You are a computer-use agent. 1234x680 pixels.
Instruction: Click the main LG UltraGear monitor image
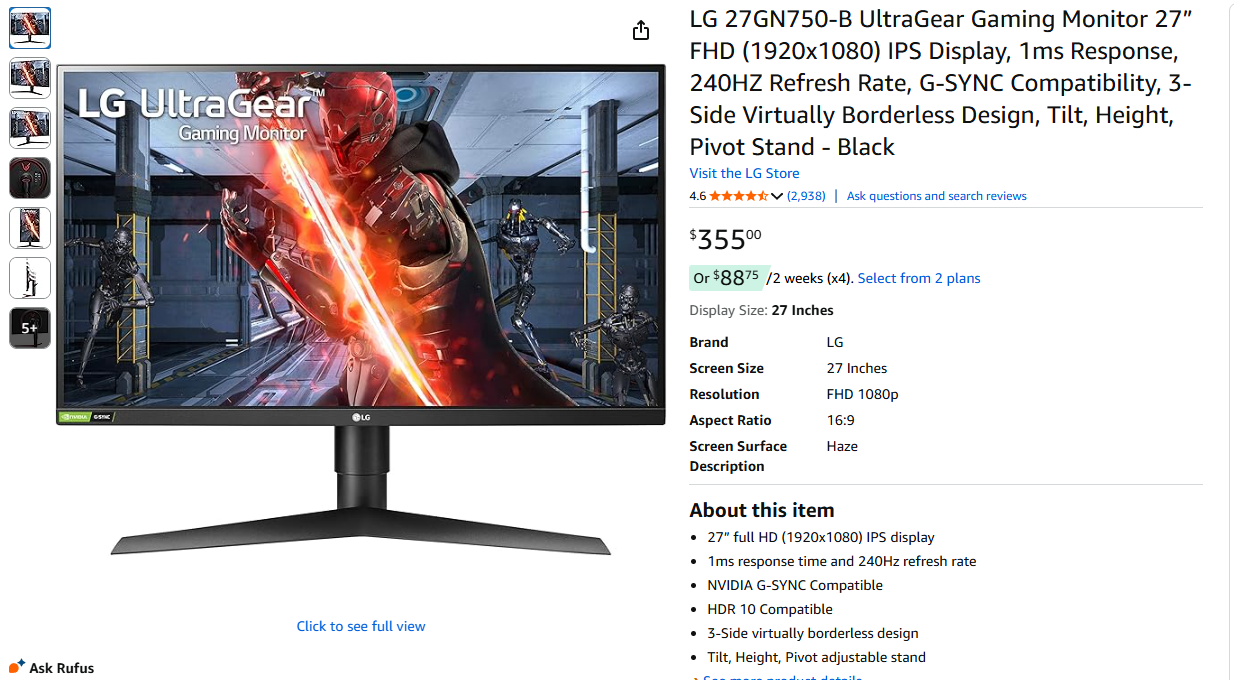click(361, 310)
